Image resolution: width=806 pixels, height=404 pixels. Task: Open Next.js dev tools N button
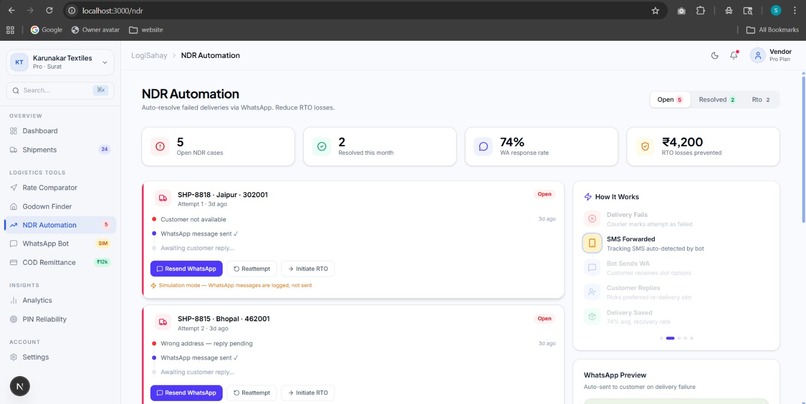(20, 387)
